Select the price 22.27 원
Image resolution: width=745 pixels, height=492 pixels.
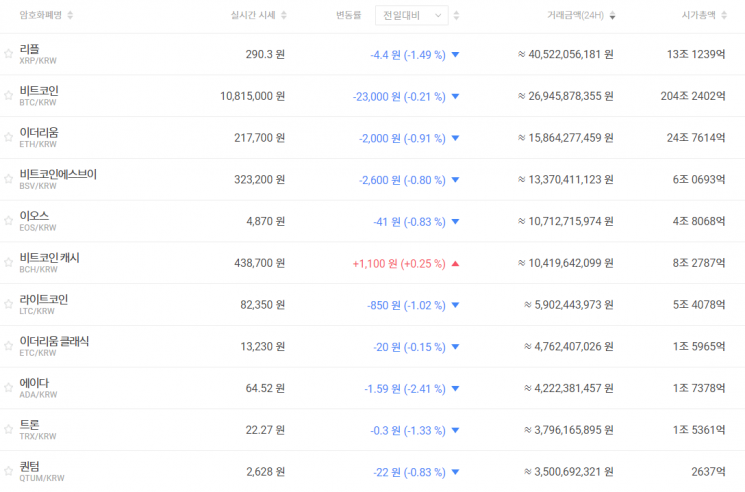tap(265, 430)
